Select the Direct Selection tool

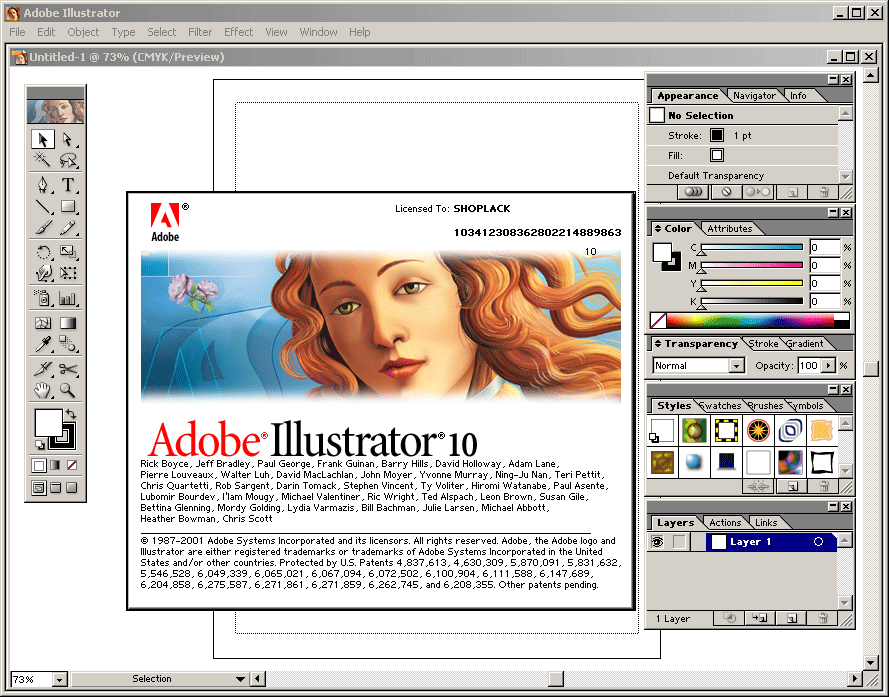(x=68, y=139)
